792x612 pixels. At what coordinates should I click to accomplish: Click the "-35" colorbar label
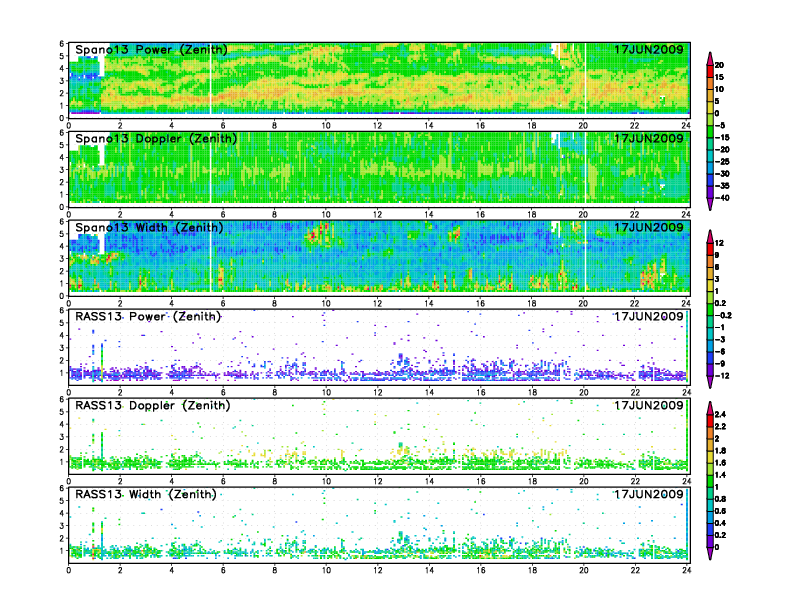722,186
